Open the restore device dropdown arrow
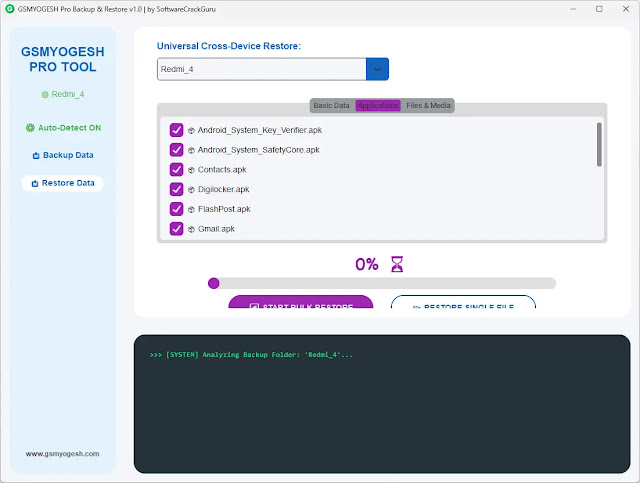 tap(377, 69)
